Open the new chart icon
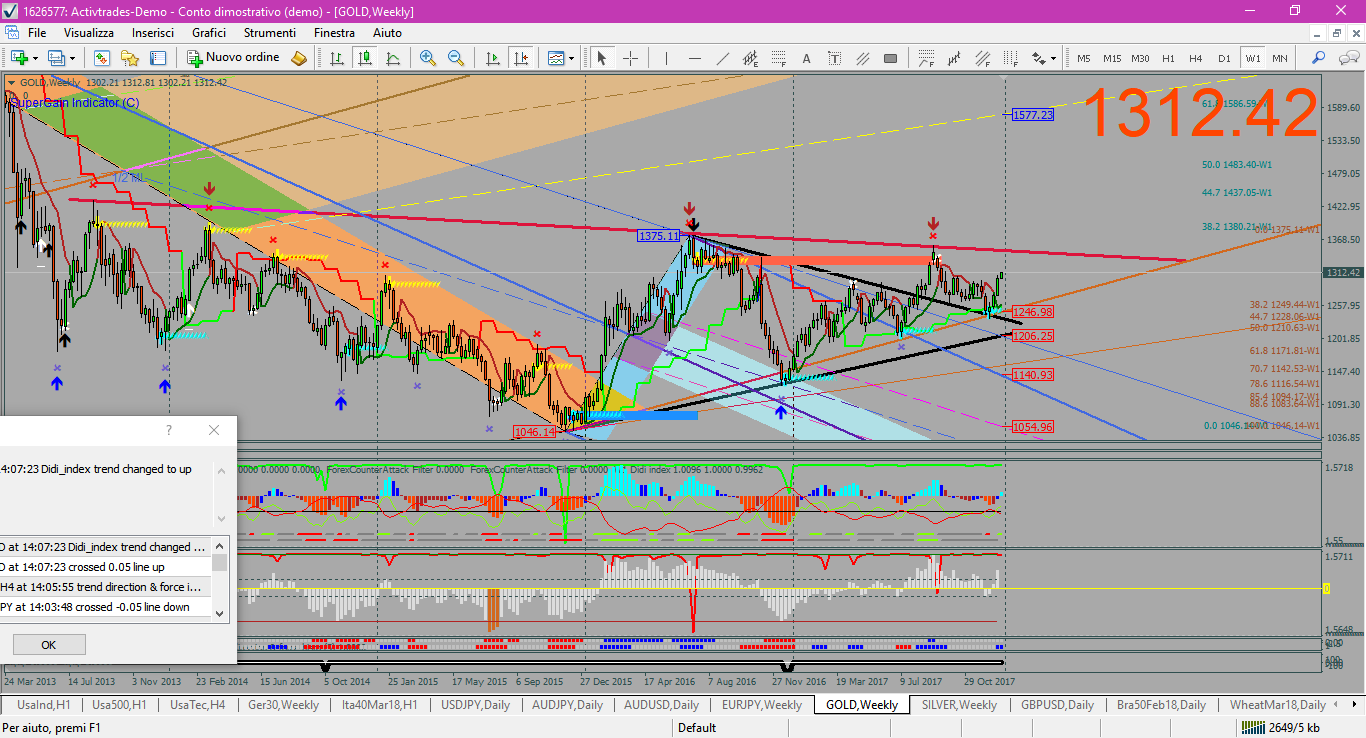The height and width of the screenshot is (738, 1366). tap(19, 58)
